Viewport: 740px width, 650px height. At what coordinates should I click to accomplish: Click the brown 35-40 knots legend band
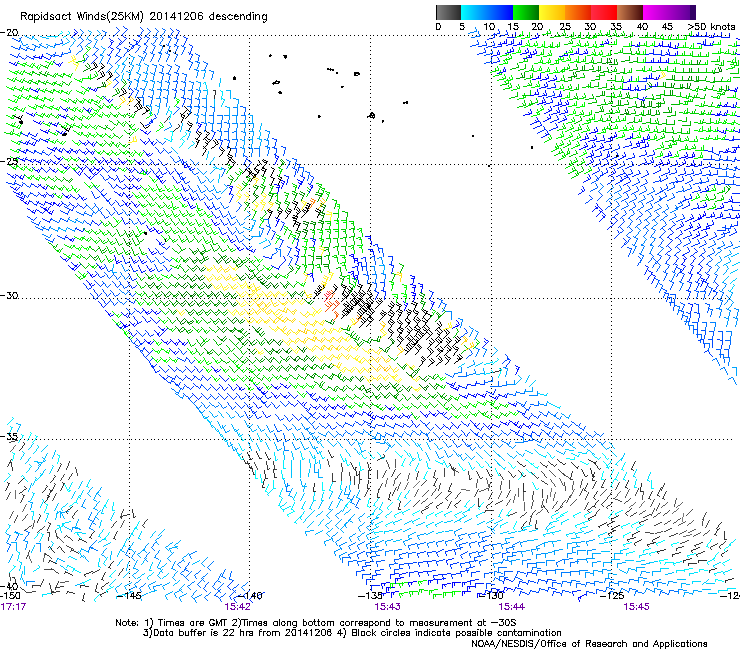pos(630,12)
